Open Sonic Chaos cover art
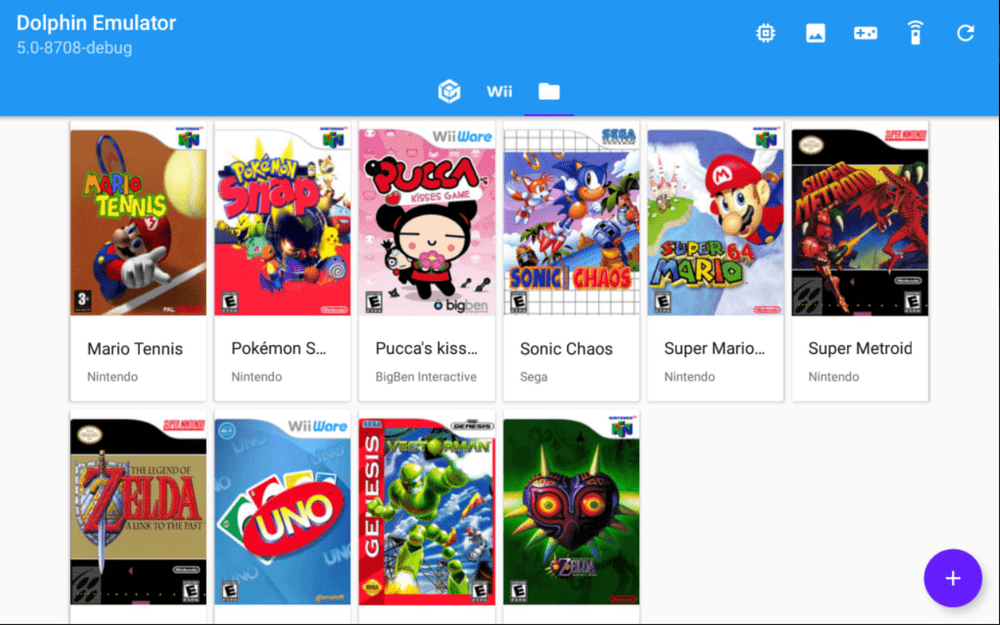1000x625 pixels. 571,221
